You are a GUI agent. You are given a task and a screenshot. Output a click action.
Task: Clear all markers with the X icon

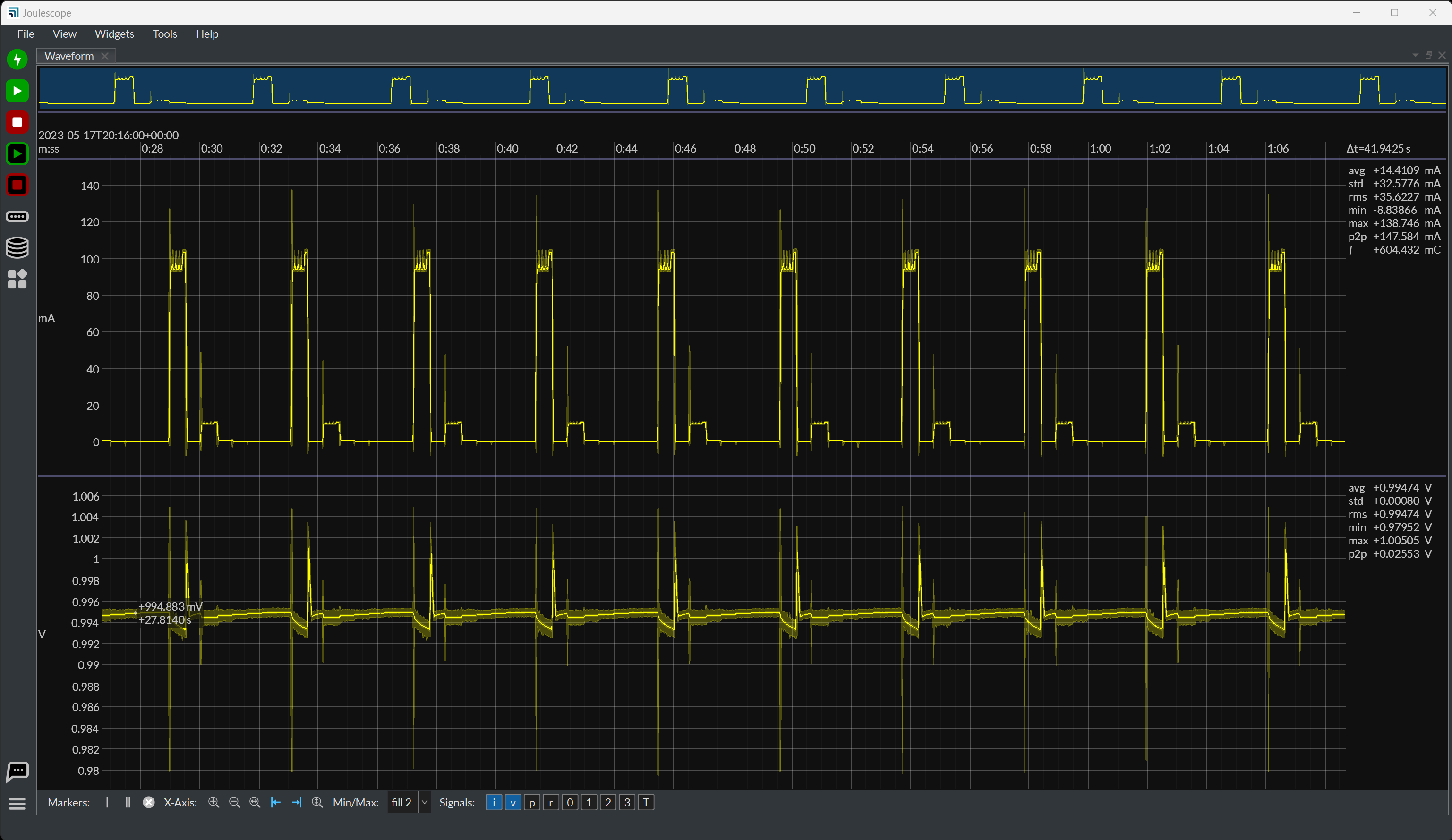[149, 803]
